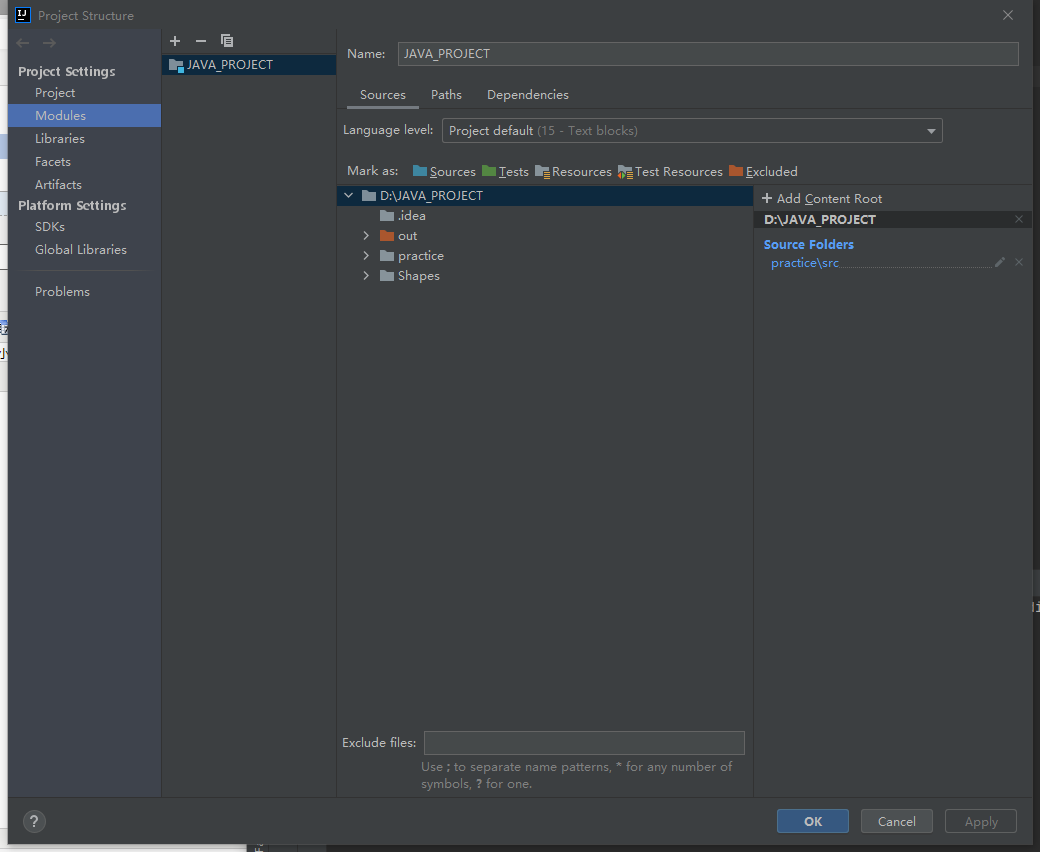Screen dimensions: 1040x852
Task: Add a new module with plus icon
Action: (x=175, y=41)
